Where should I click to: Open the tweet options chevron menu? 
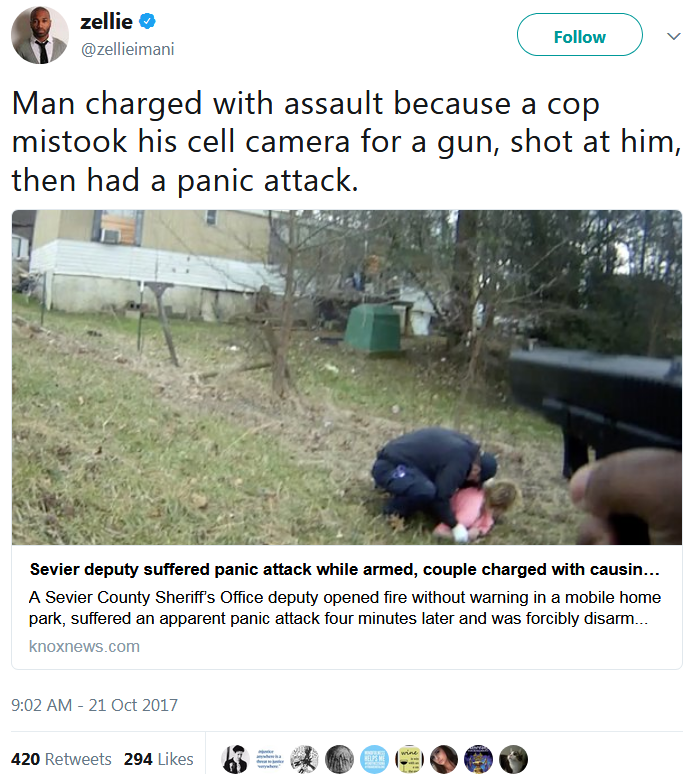[673, 36]
